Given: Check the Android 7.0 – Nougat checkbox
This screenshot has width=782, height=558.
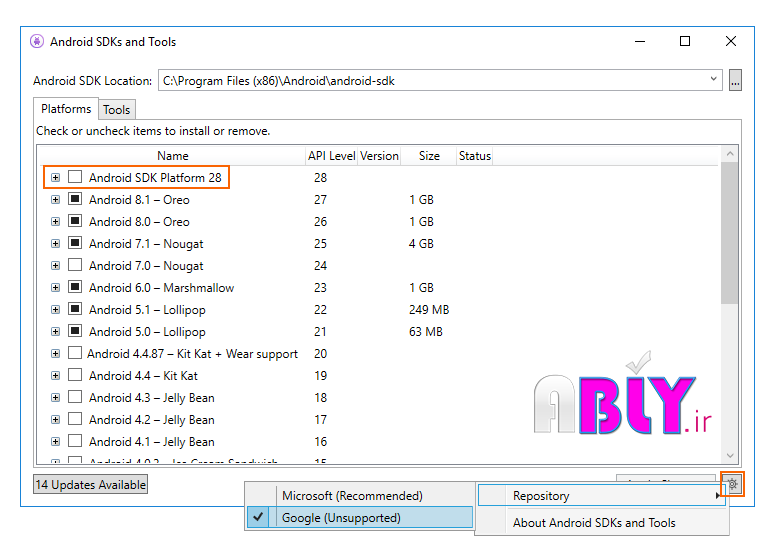Looking at the screenshot, I should pyautogui.click(x=75, y=265).
